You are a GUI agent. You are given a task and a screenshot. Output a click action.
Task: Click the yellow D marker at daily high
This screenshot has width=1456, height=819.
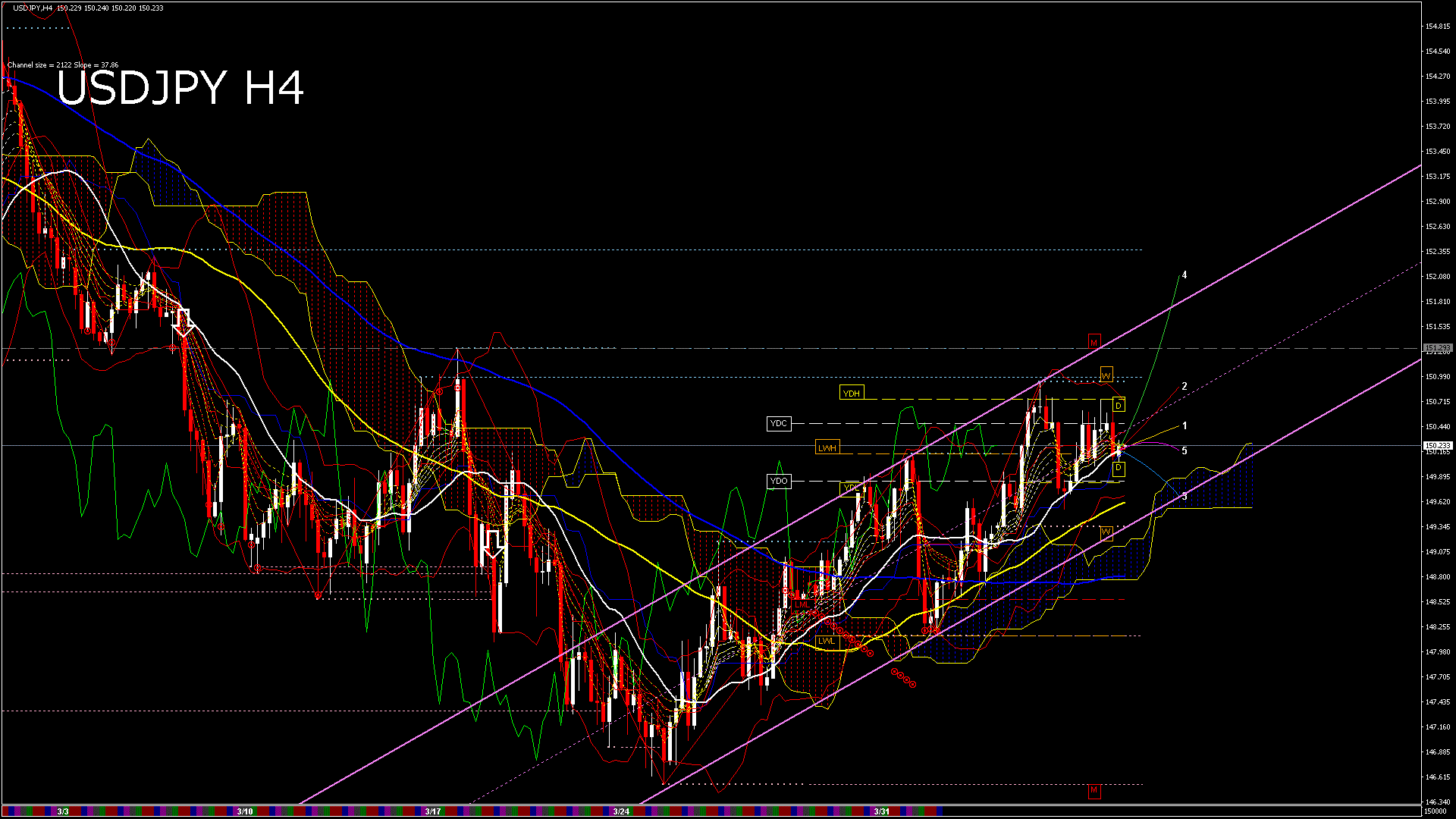click(1119, 405)
